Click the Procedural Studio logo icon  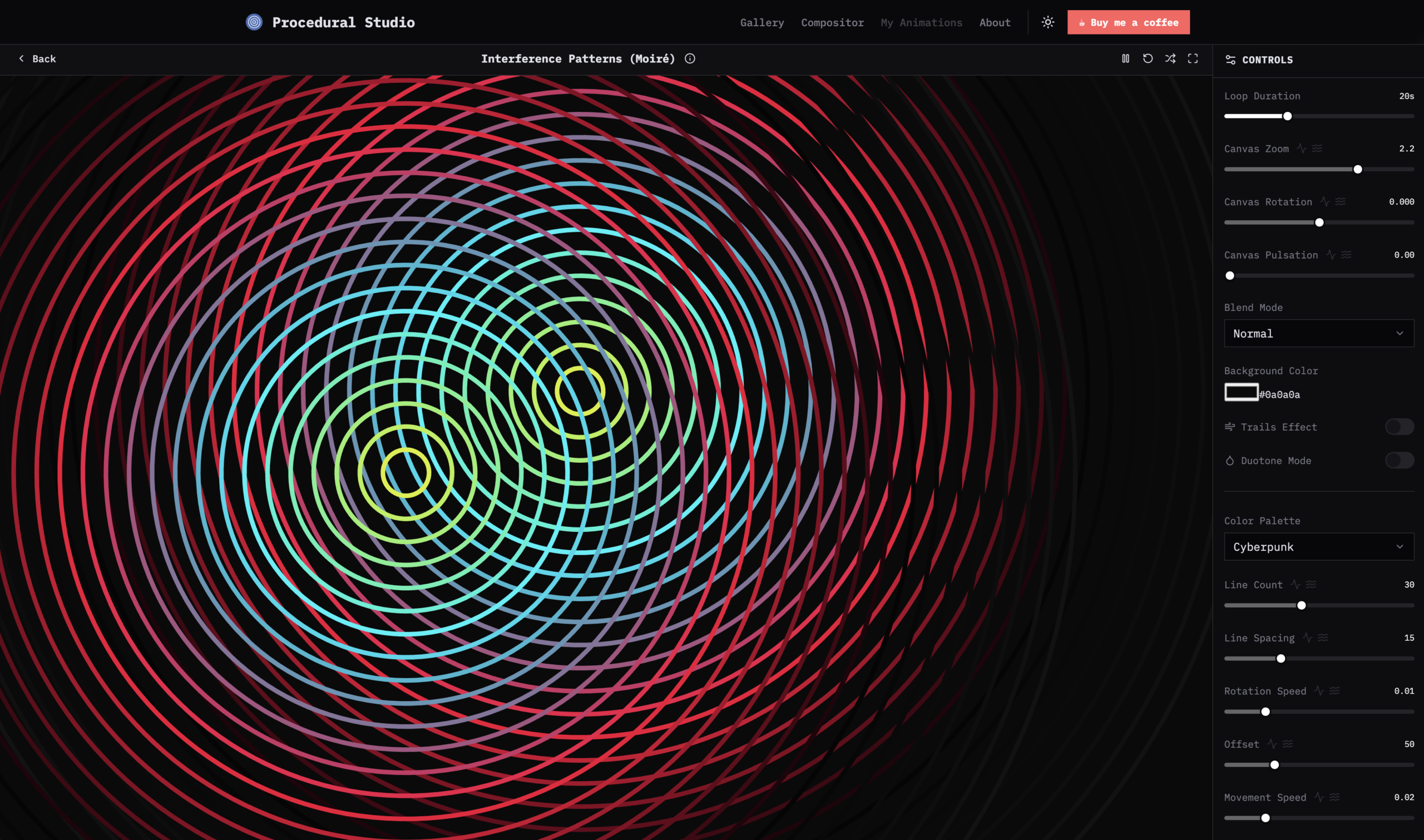pos(254,22)
